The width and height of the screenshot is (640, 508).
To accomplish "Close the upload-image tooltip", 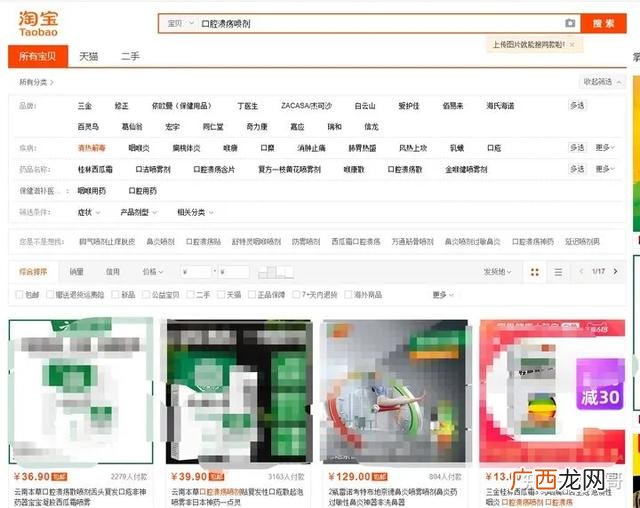I will [x=572, y=44].
